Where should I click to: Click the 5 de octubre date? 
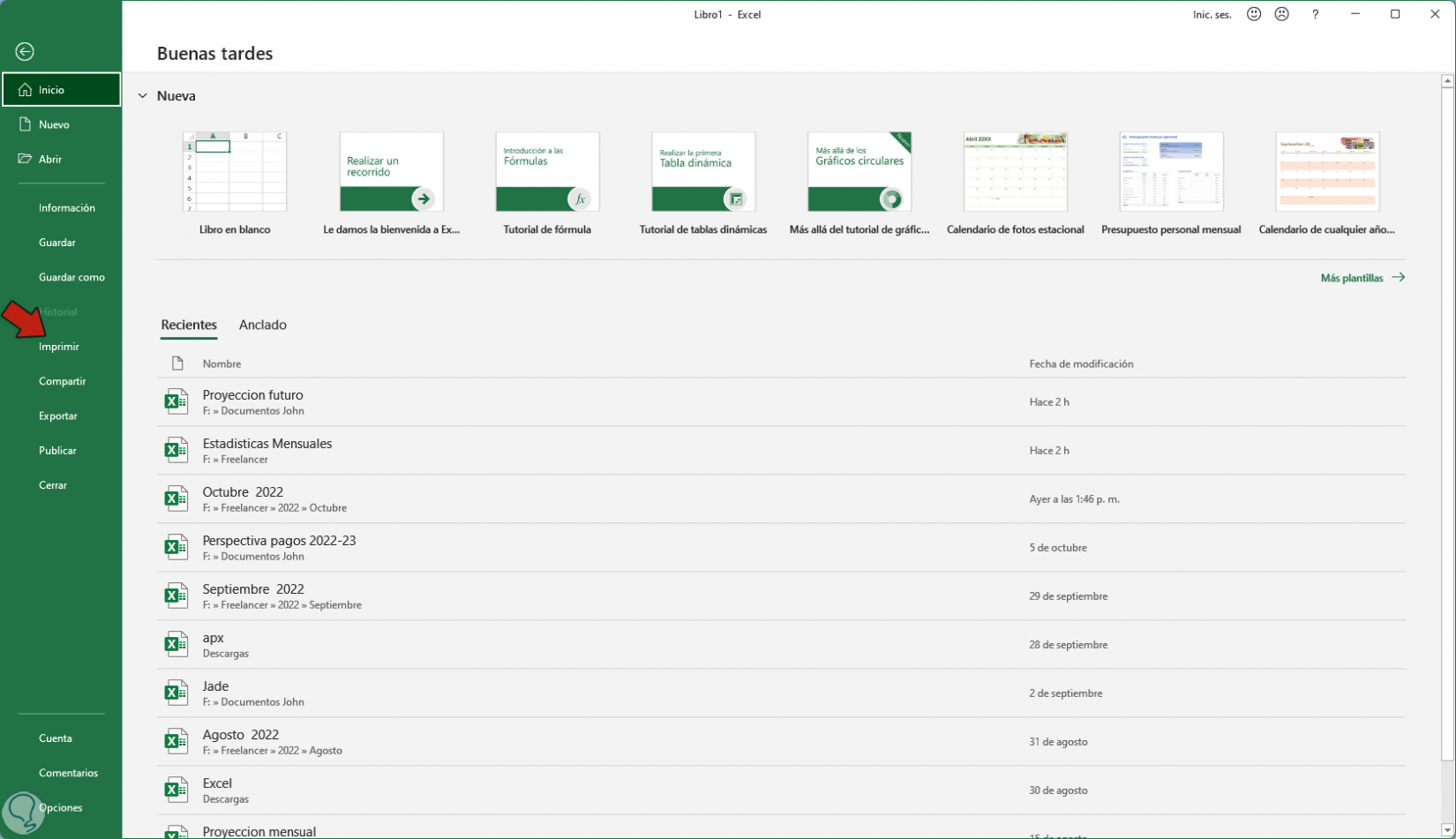click(1058, 548)
